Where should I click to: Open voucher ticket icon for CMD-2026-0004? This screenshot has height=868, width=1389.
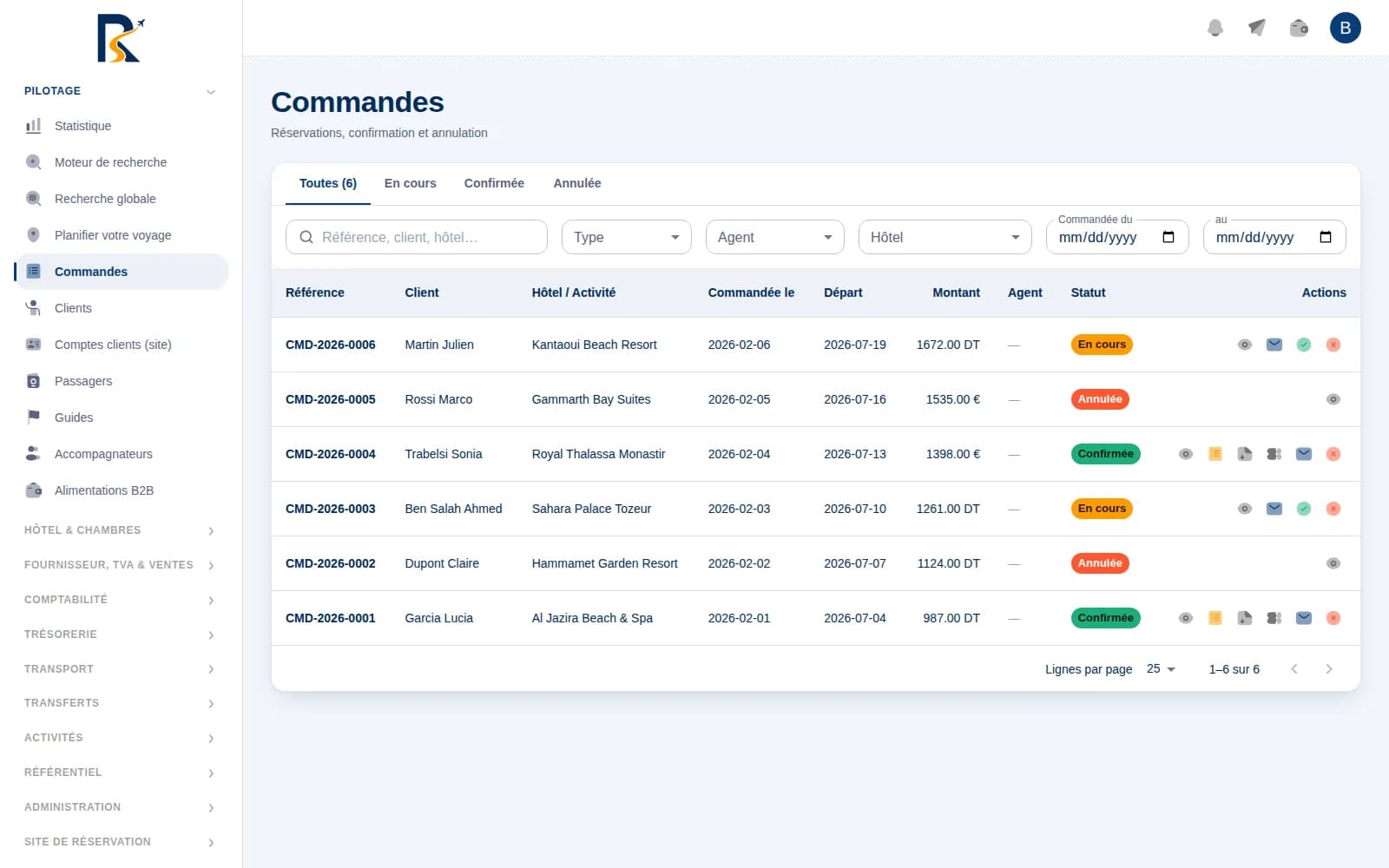point(1274,454)
